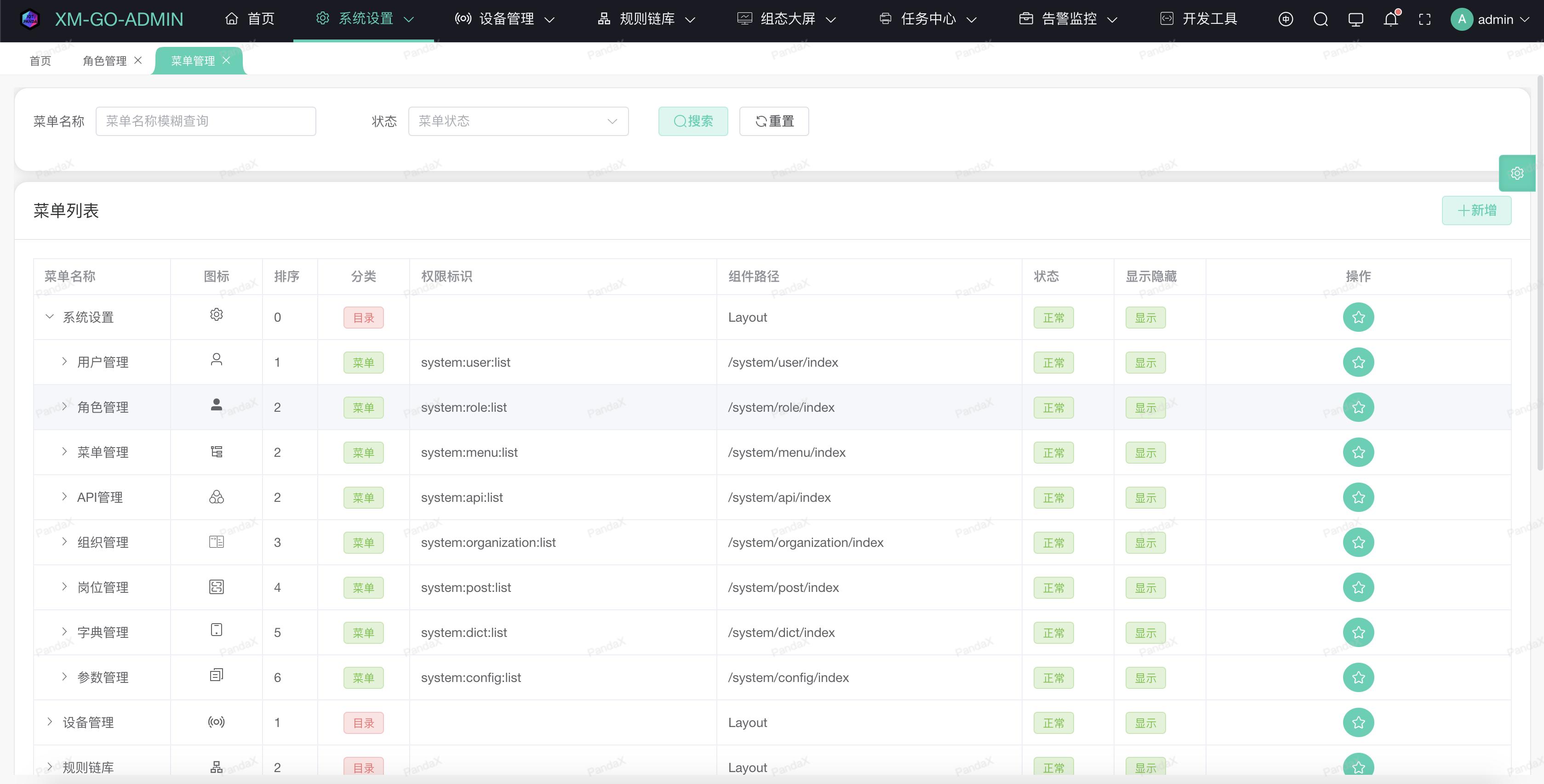
Task: Expand the 用户管理 tree row
Action: [64, 361]
